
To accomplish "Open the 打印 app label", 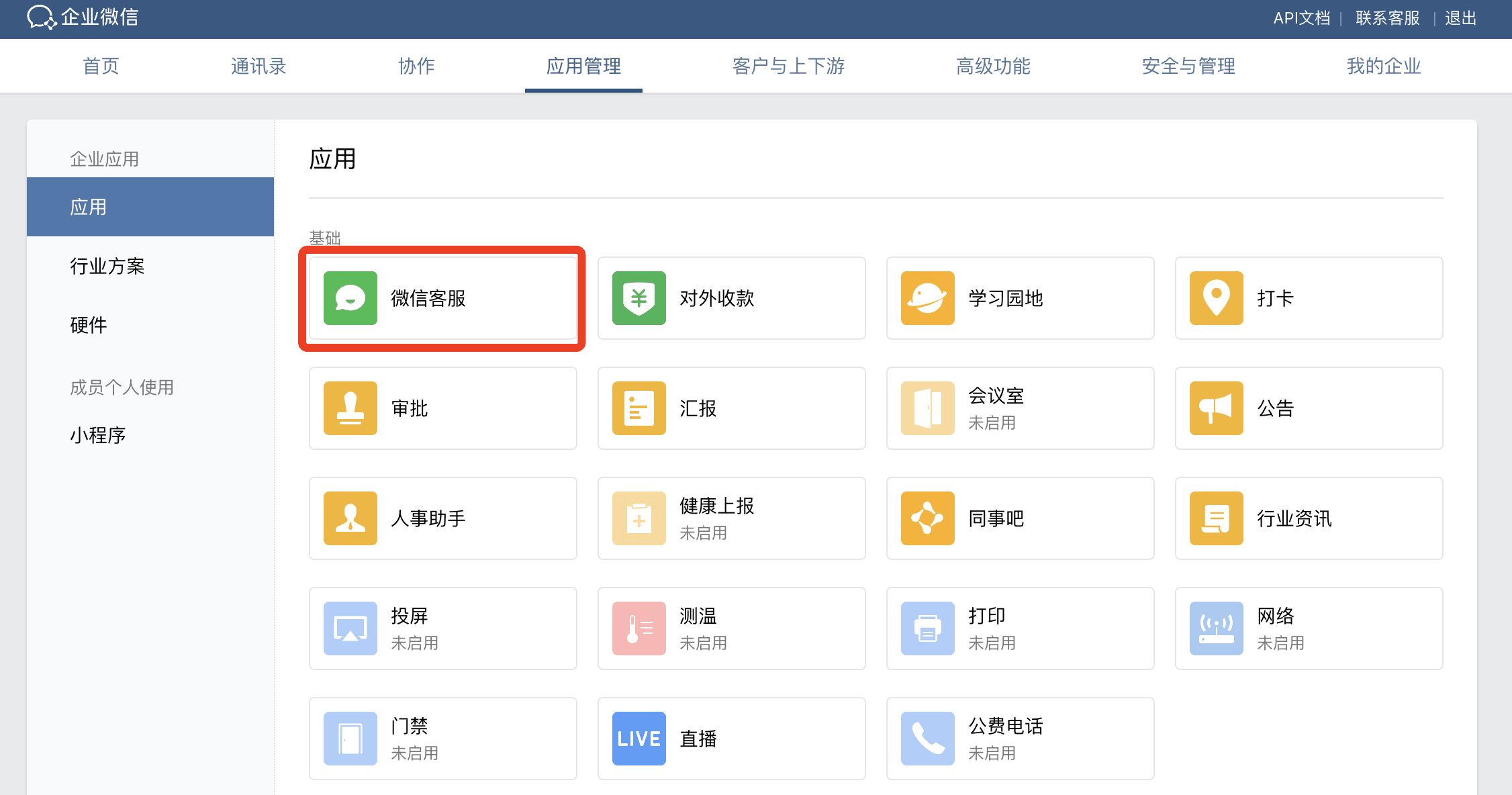I will click(x=987, y=616).
